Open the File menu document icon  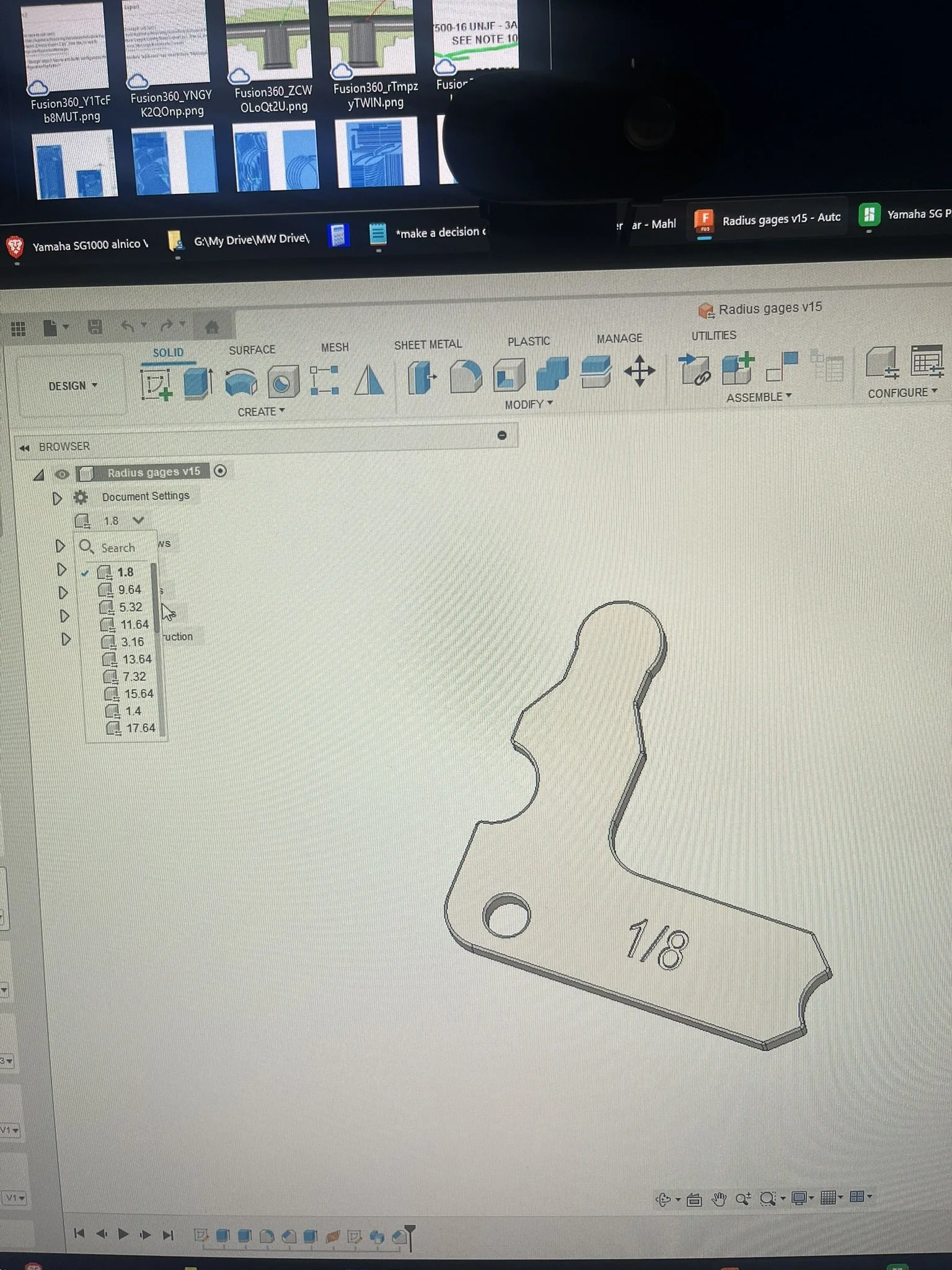point(51,327)
